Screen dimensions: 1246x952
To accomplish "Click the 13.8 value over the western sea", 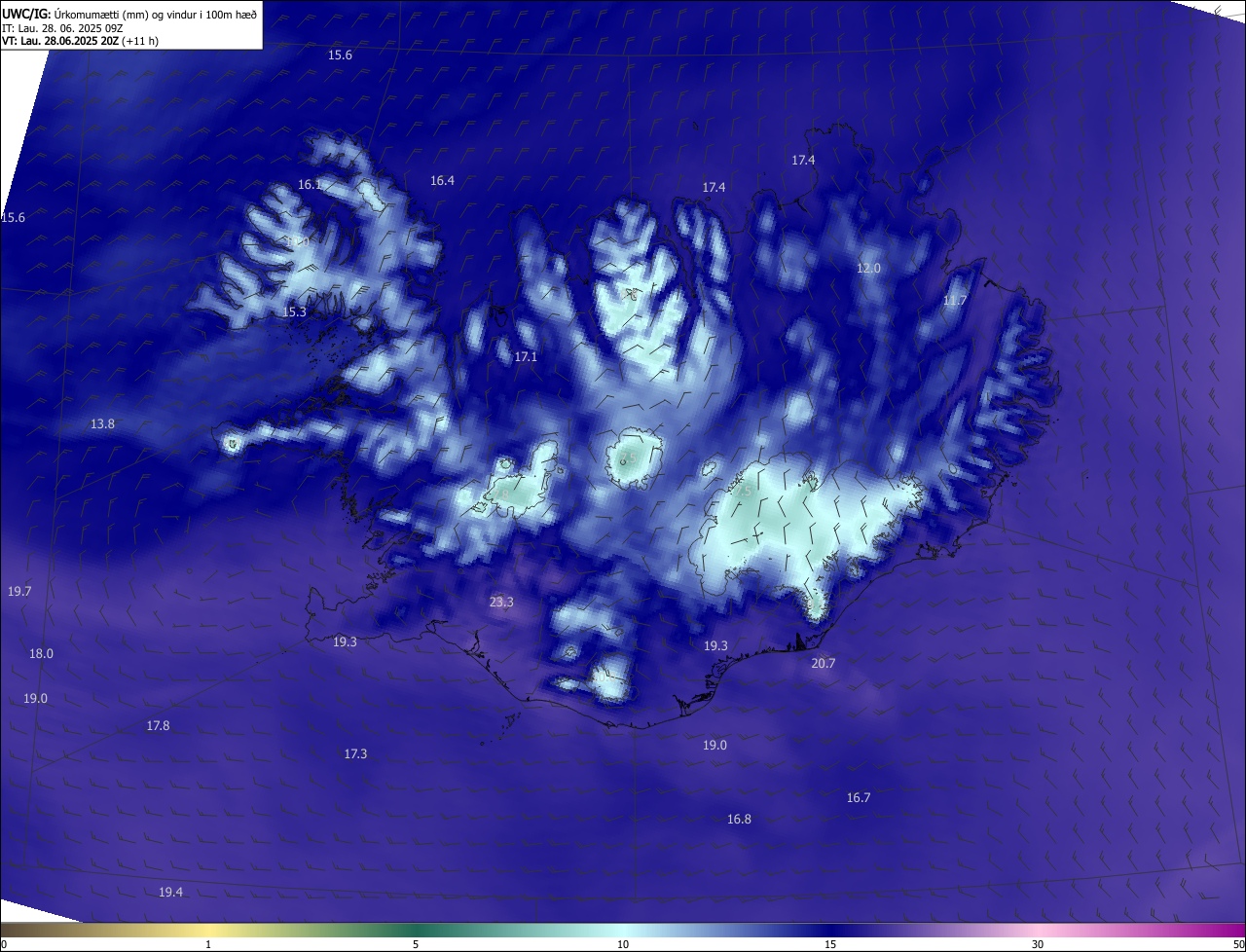I will 102,423.
